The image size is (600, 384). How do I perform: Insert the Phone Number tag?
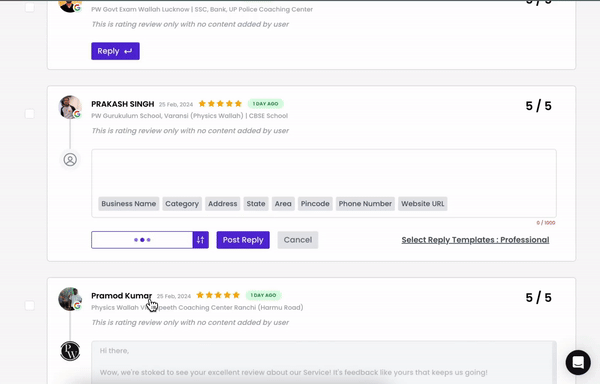point(365,204)
